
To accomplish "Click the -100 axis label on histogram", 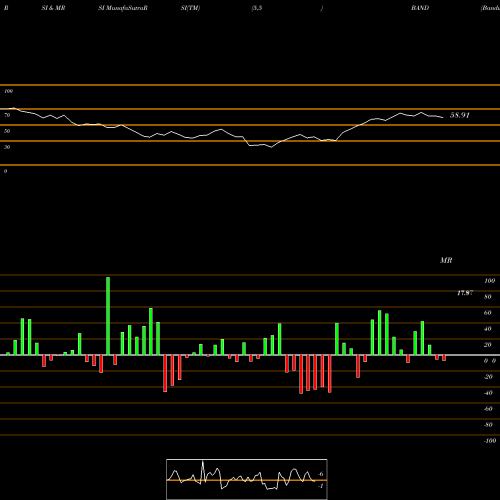I will pyautogui.click(x=490, y=441).
